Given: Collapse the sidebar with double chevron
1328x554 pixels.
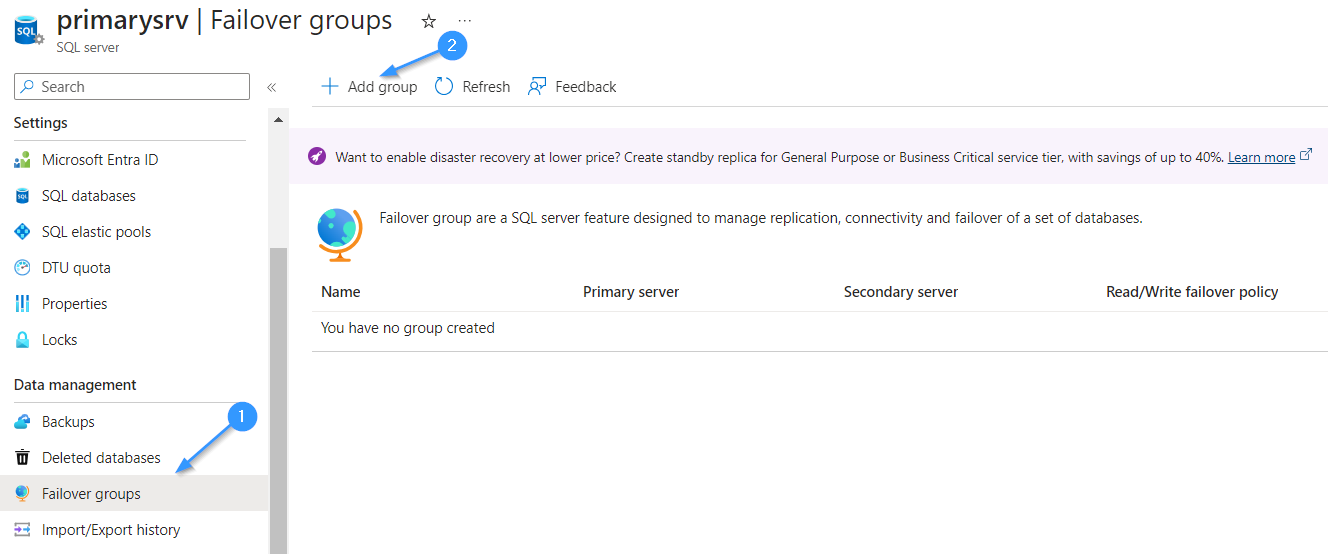Looking at the screenshot, I should (x=271, y=87).
